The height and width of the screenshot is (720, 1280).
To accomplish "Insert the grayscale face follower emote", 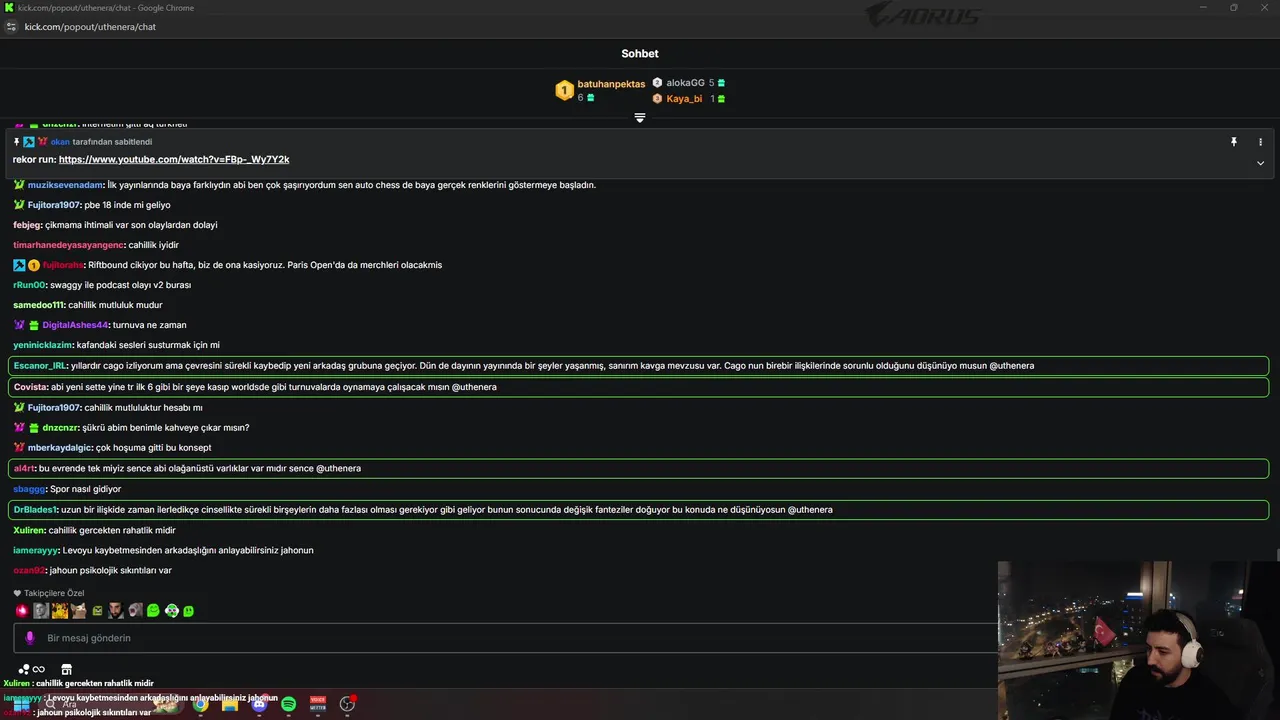I will tap(41, 611).
